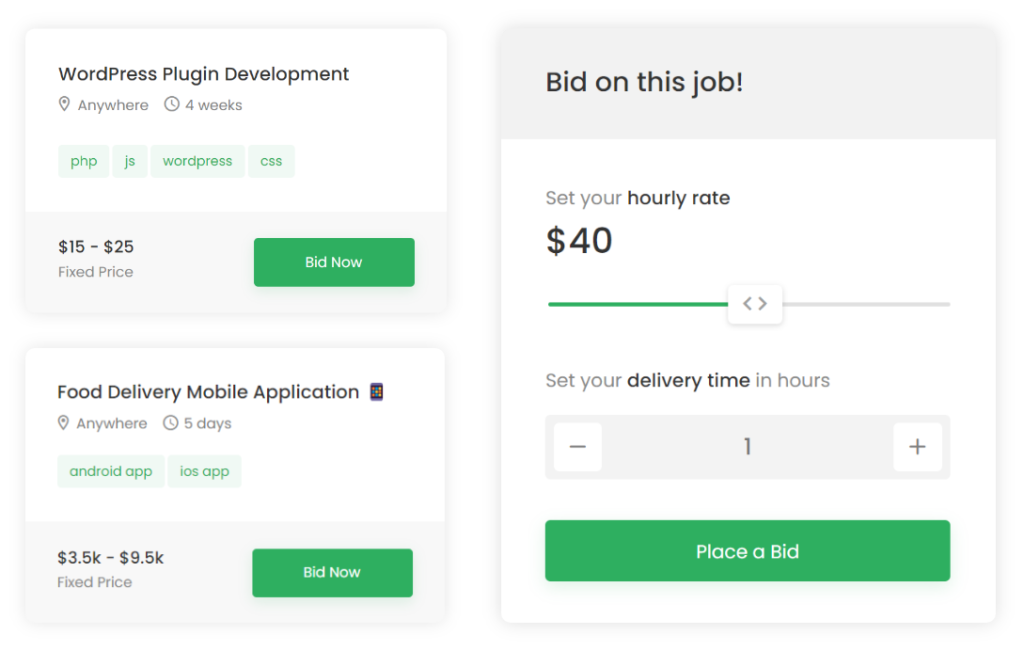Screen dimensions: 1024x651
Task: Select the js skill tag
Action: tap(129, 161)
